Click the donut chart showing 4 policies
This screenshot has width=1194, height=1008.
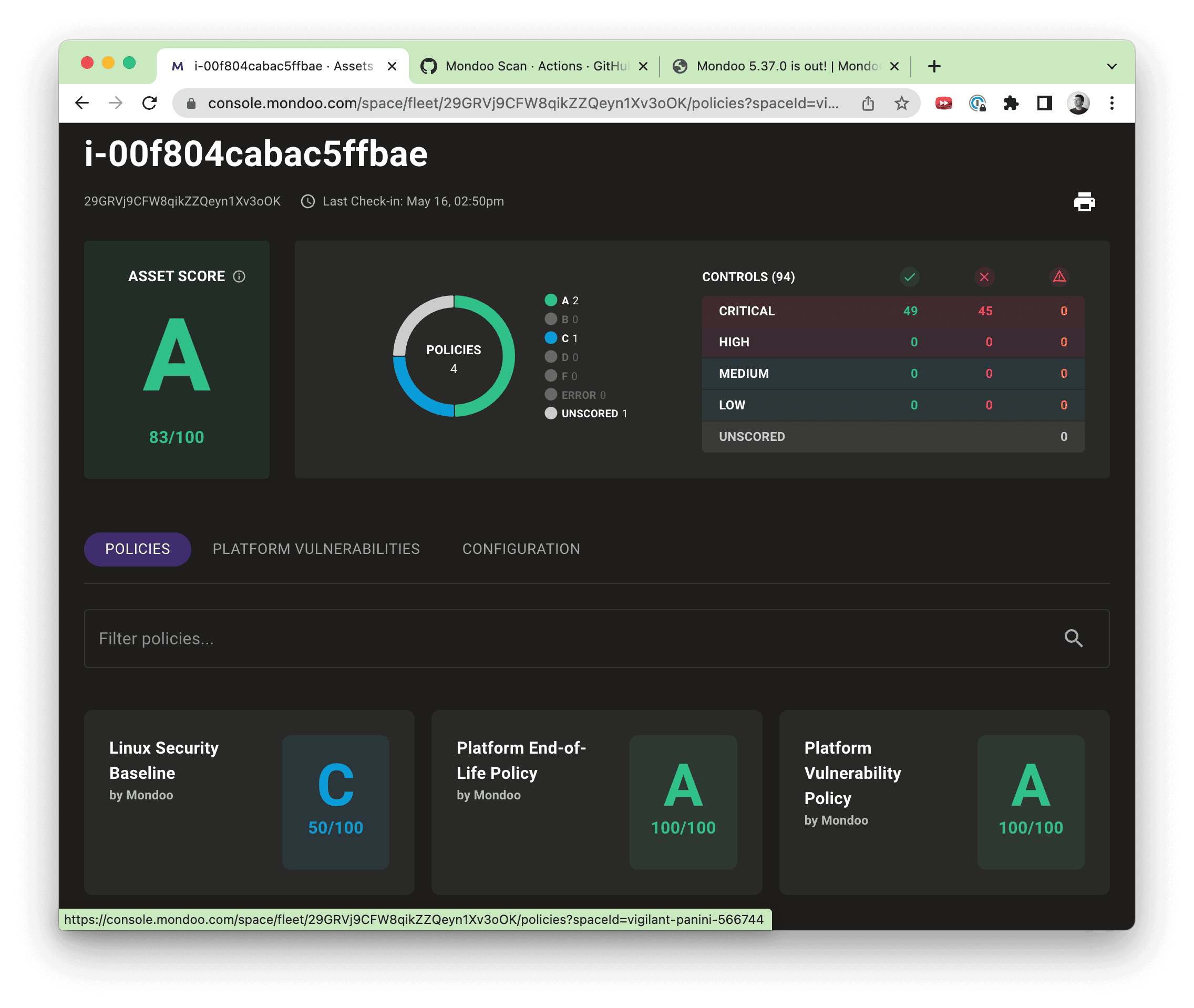click(x=453, y=357)
